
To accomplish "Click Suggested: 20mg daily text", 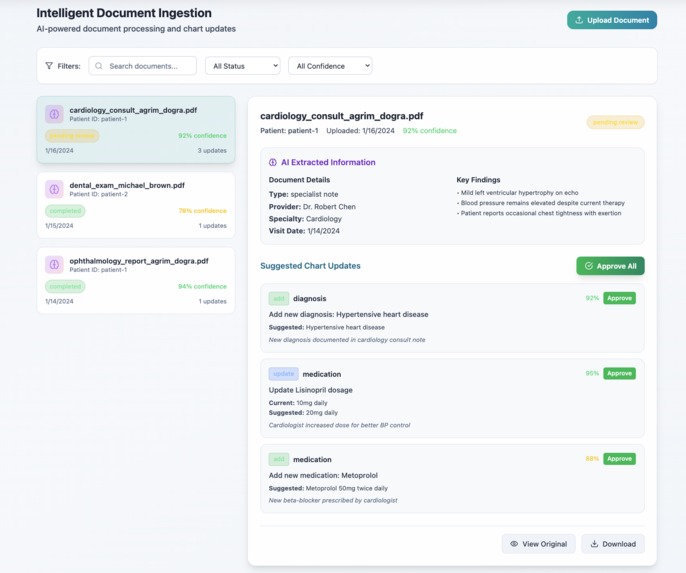I will 303,412.
